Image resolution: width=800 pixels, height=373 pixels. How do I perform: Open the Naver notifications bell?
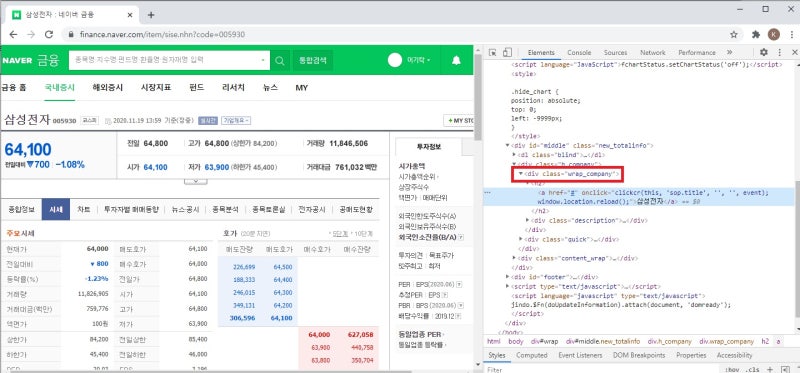[x=456, y=60]
